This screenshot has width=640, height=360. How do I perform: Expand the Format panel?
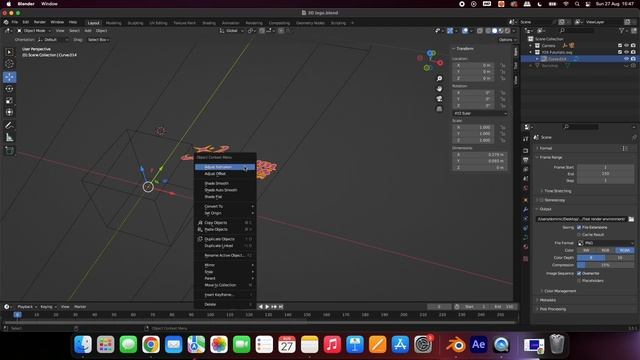coord(546,148)
